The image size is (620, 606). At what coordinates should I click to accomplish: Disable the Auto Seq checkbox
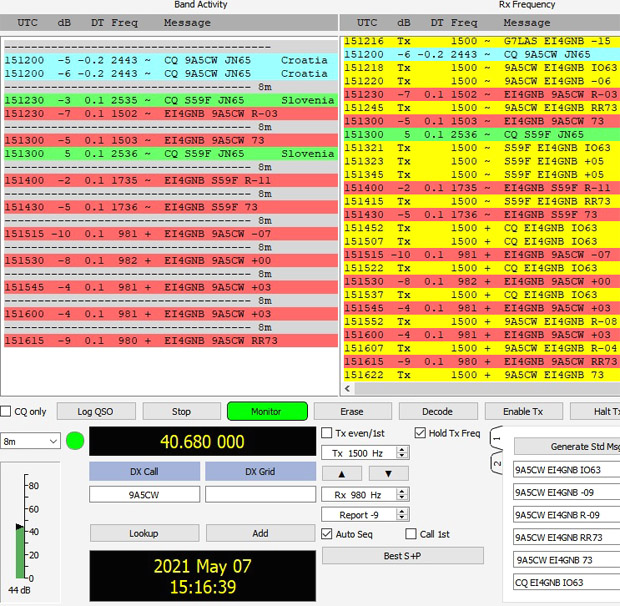tap(327, 534)
